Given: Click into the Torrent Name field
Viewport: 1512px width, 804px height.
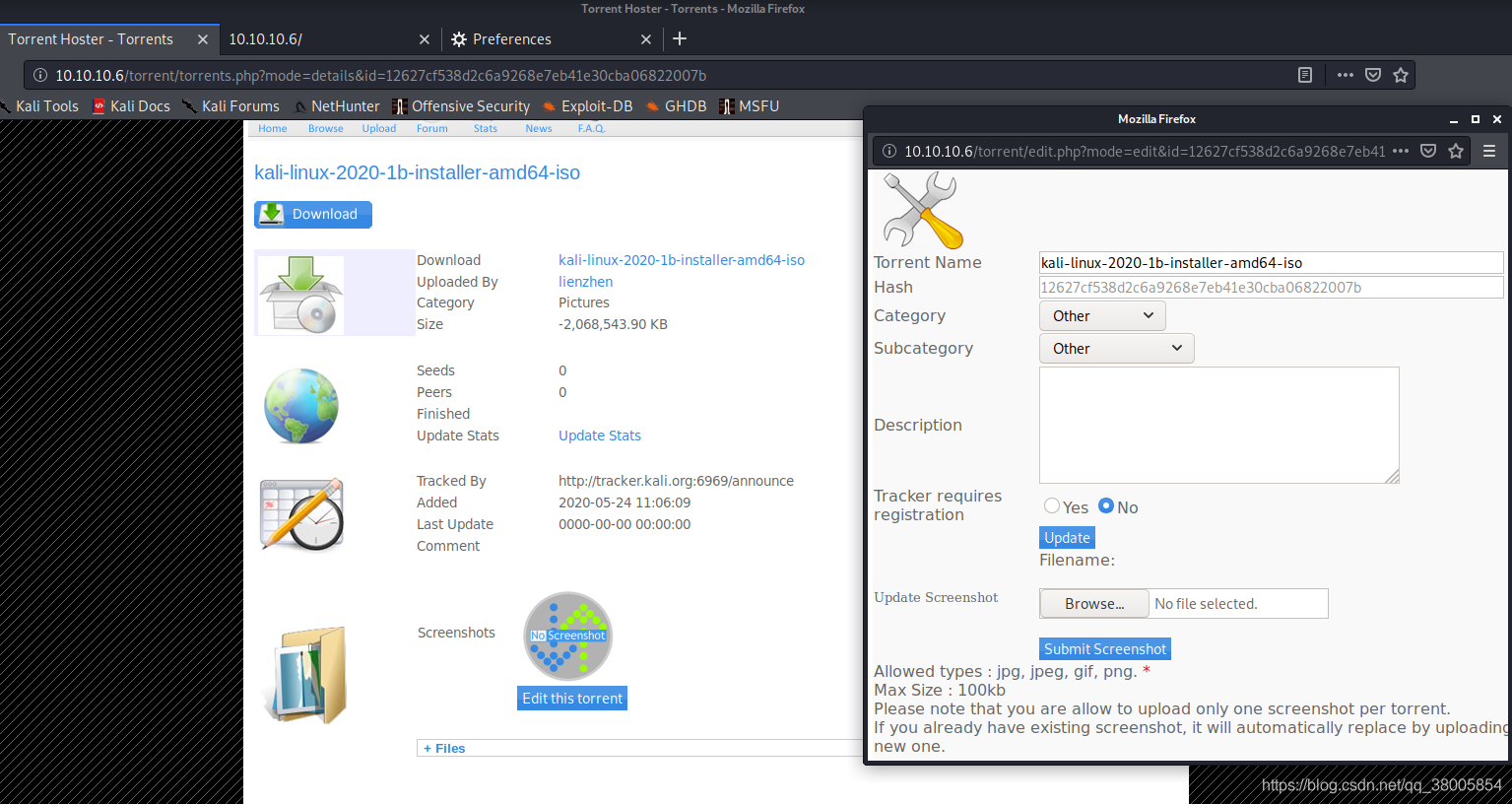Looking at the screenshot, I should [1271, 263].
